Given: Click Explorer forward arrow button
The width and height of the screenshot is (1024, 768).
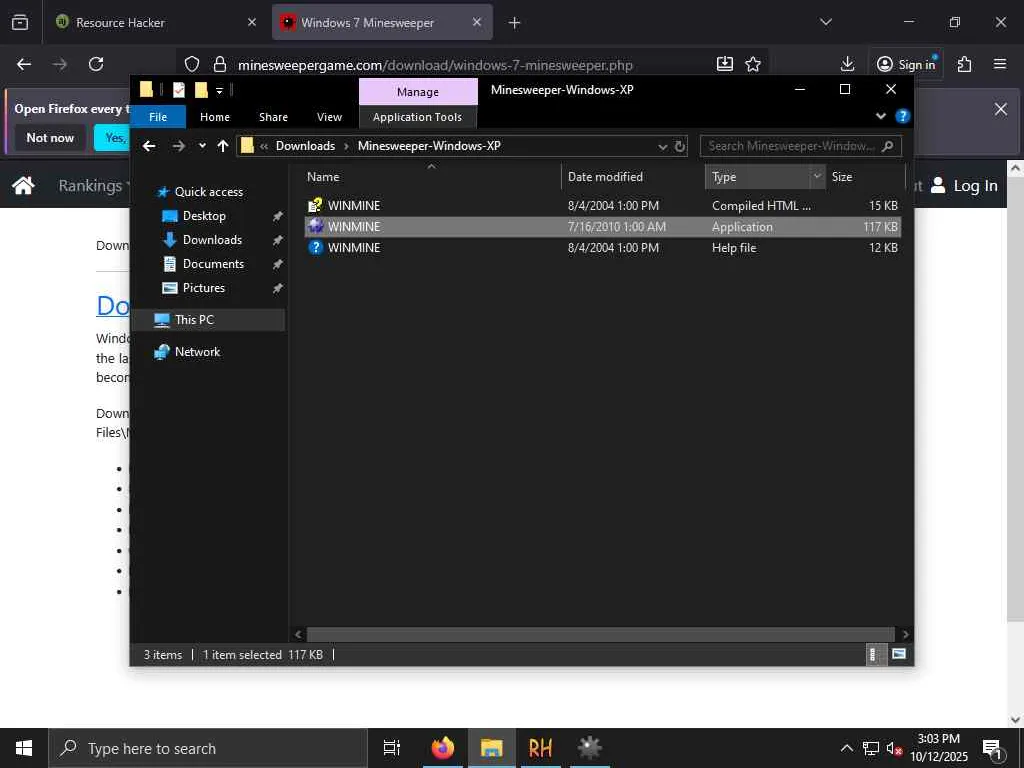Looking at the screenshot, I should click(178, 146).
